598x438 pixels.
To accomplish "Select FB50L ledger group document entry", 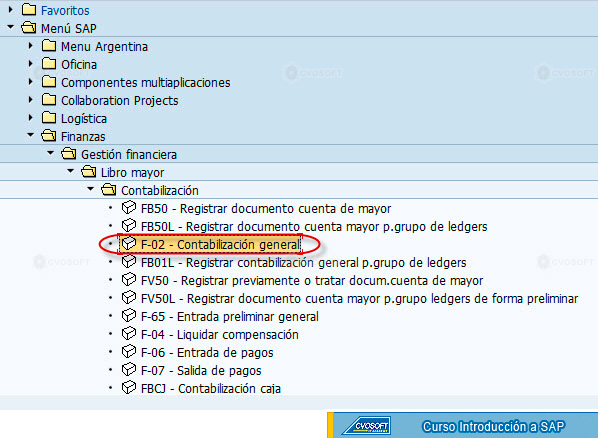I will click(314, 227).
